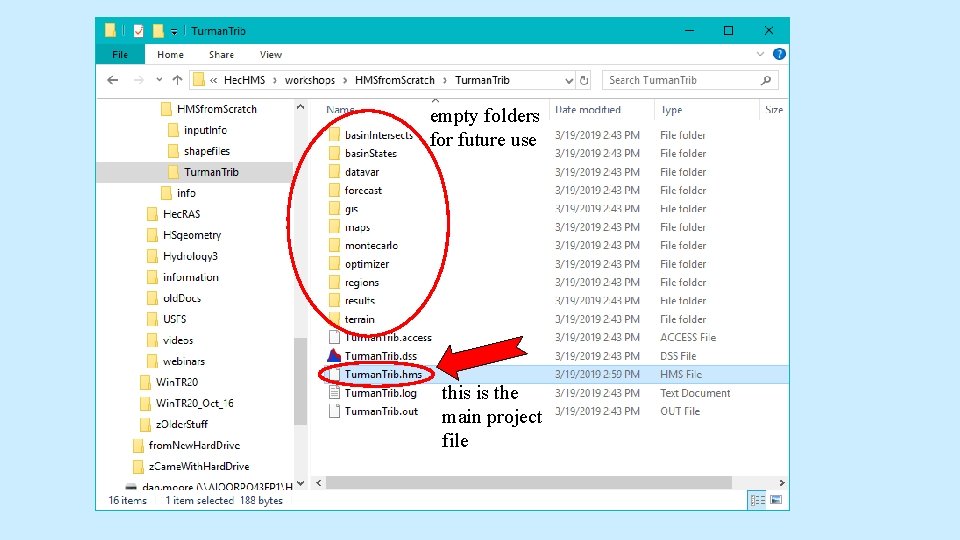
Task: Click the horizontal scrollbar in file list
Action: coord(528,483)
